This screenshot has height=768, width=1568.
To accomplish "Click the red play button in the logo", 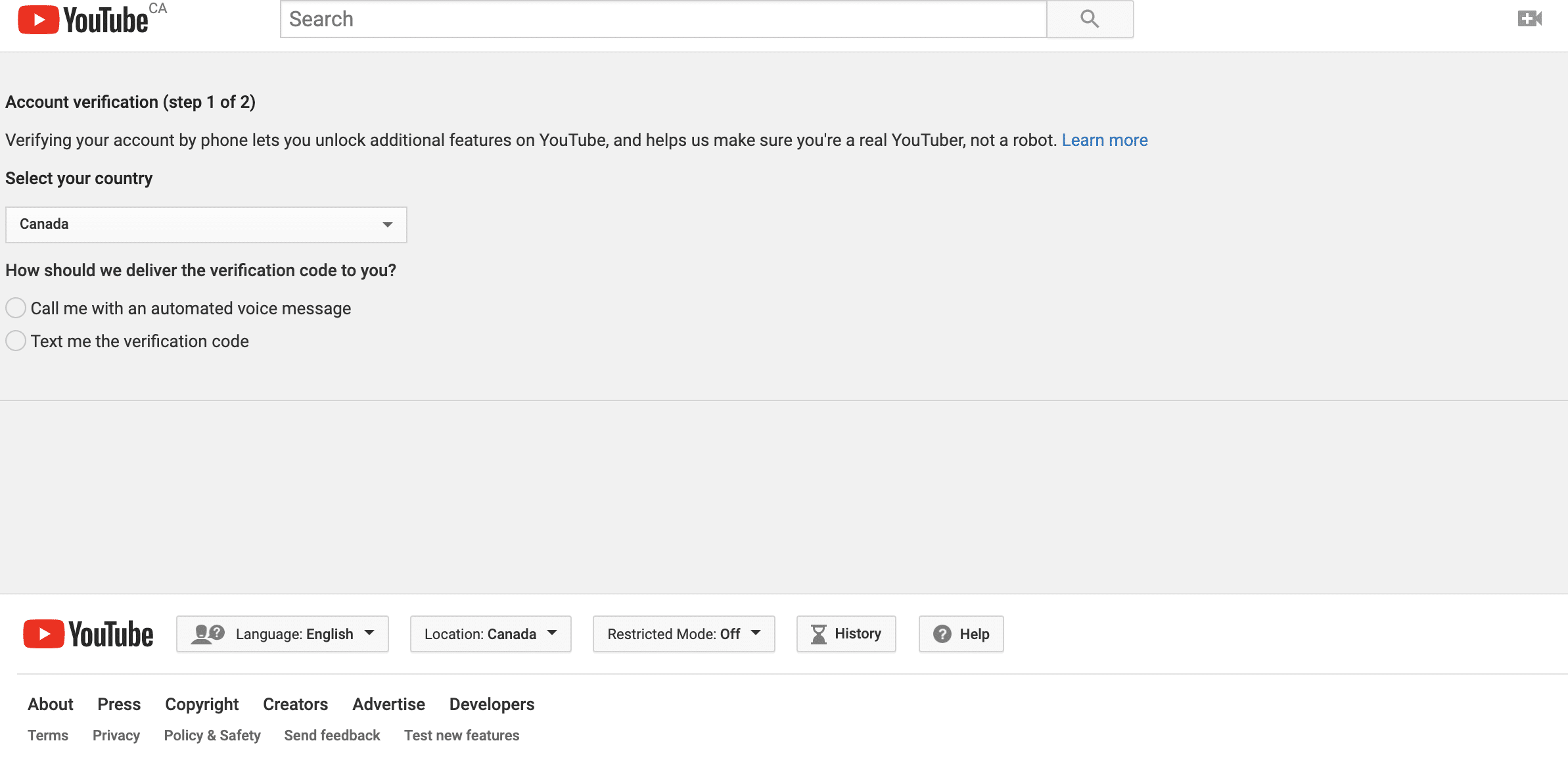I will pos(38,18).
